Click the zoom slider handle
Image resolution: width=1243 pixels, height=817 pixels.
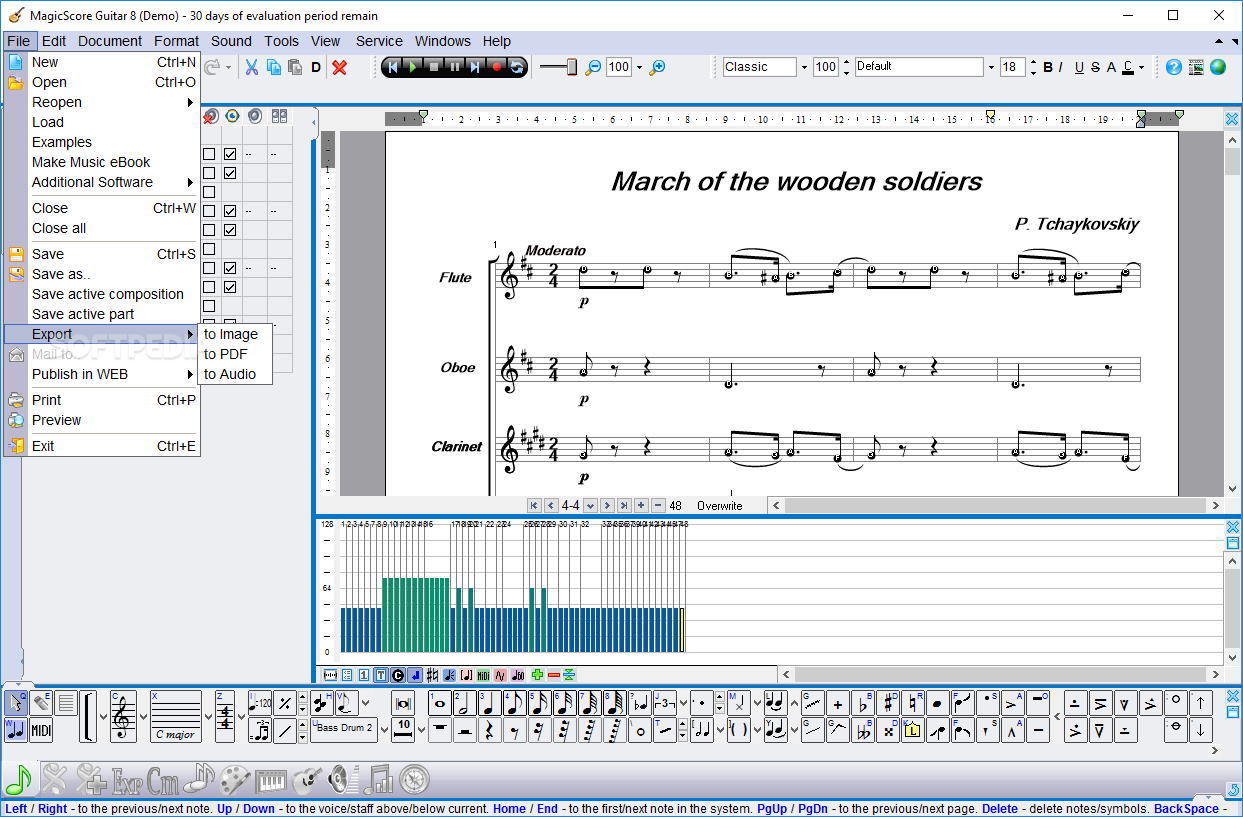click(572, 66)
